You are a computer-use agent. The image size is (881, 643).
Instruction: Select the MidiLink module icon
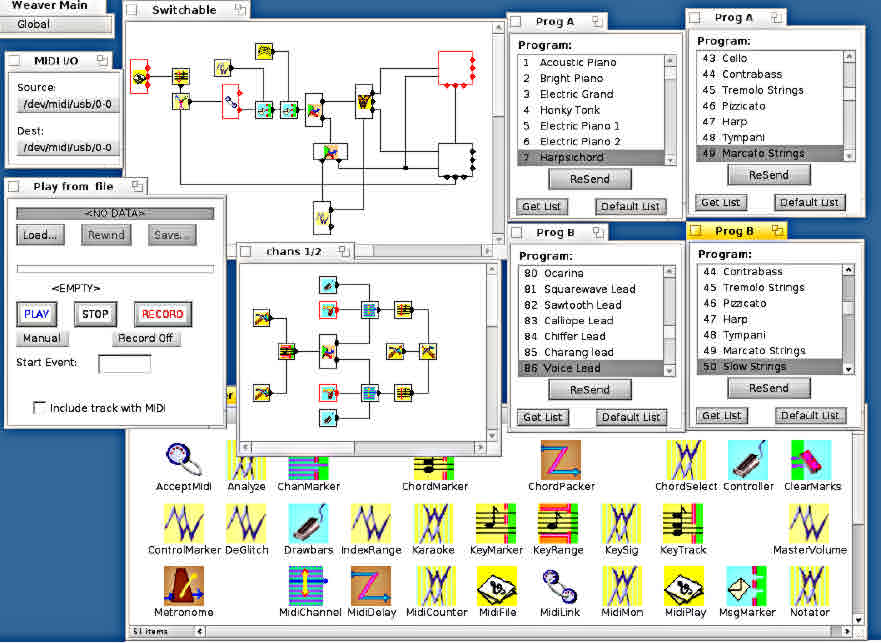tap(559, 586)
